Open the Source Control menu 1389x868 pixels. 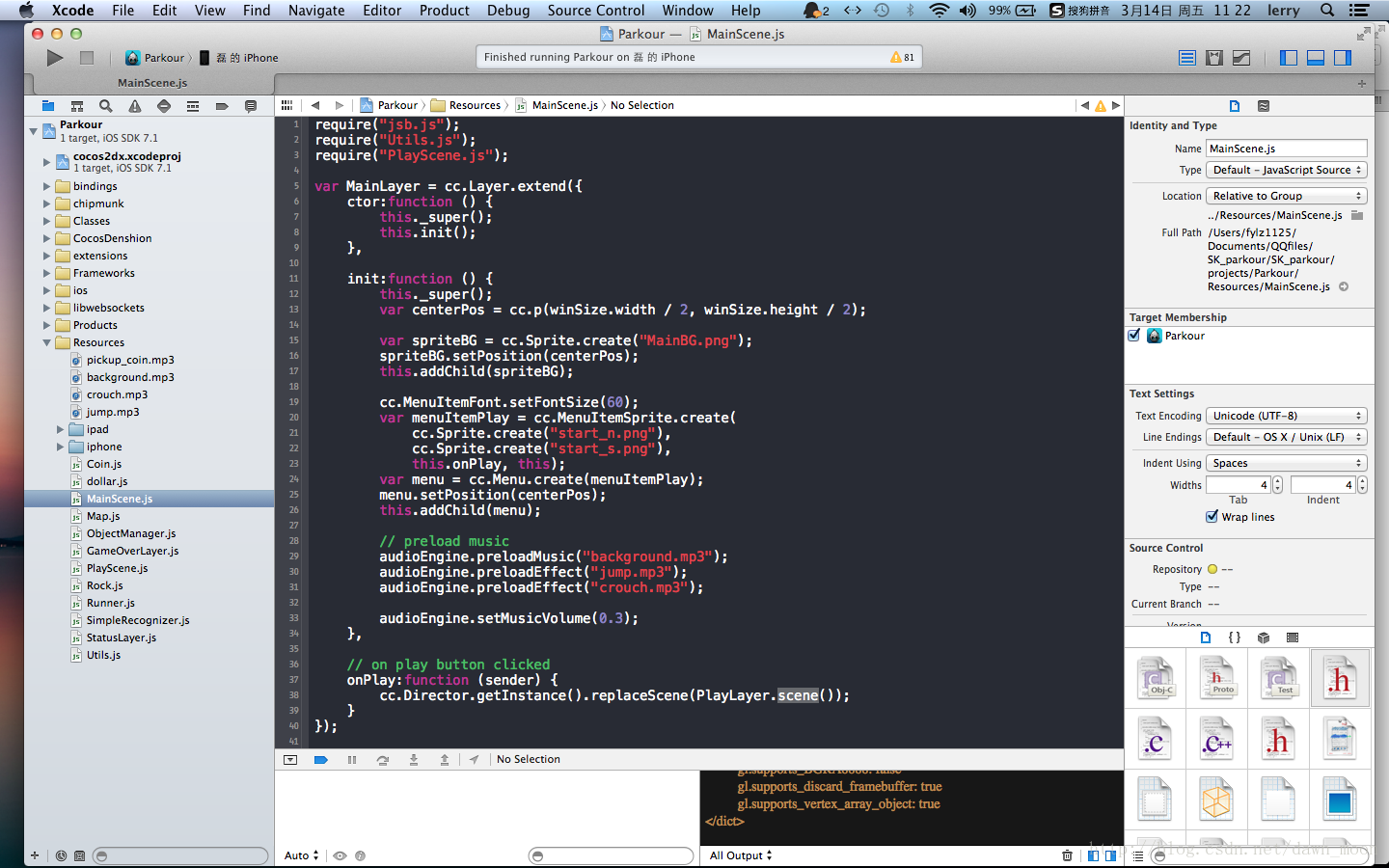pos(595,11)
